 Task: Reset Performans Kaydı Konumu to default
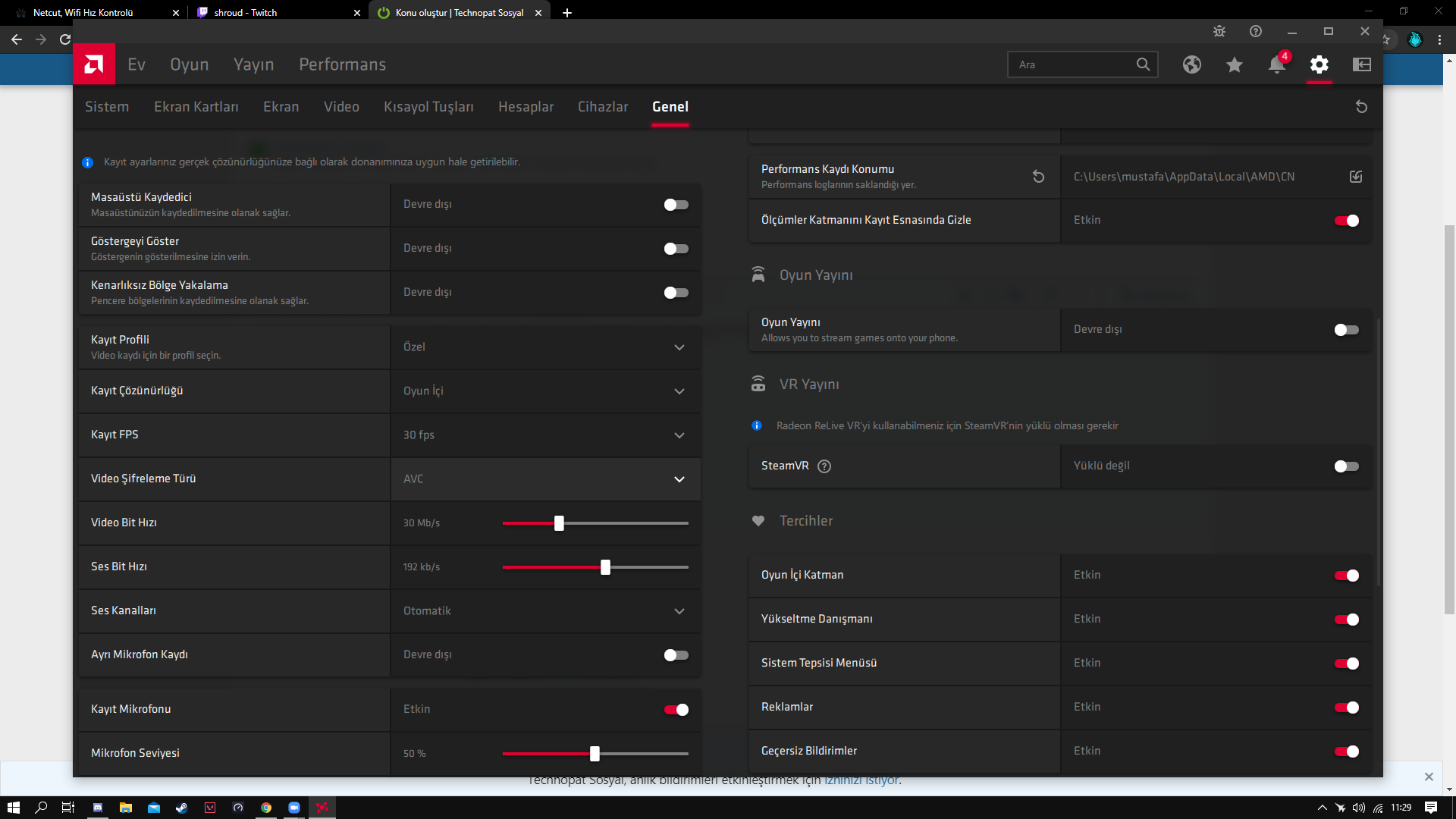coord(1038,177)
